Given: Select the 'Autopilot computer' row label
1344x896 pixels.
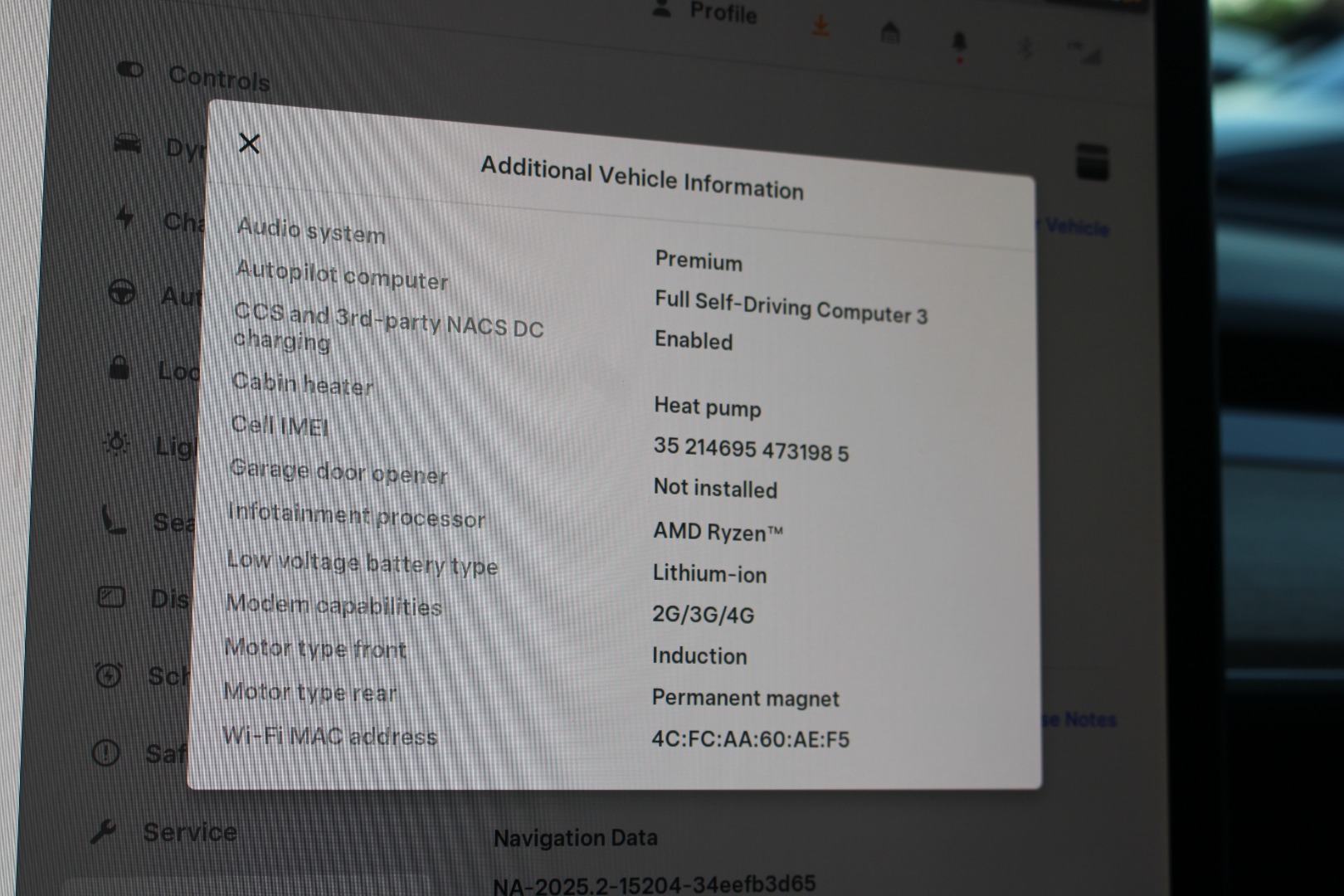Looking at the screenshot, I should pos(342,275).
